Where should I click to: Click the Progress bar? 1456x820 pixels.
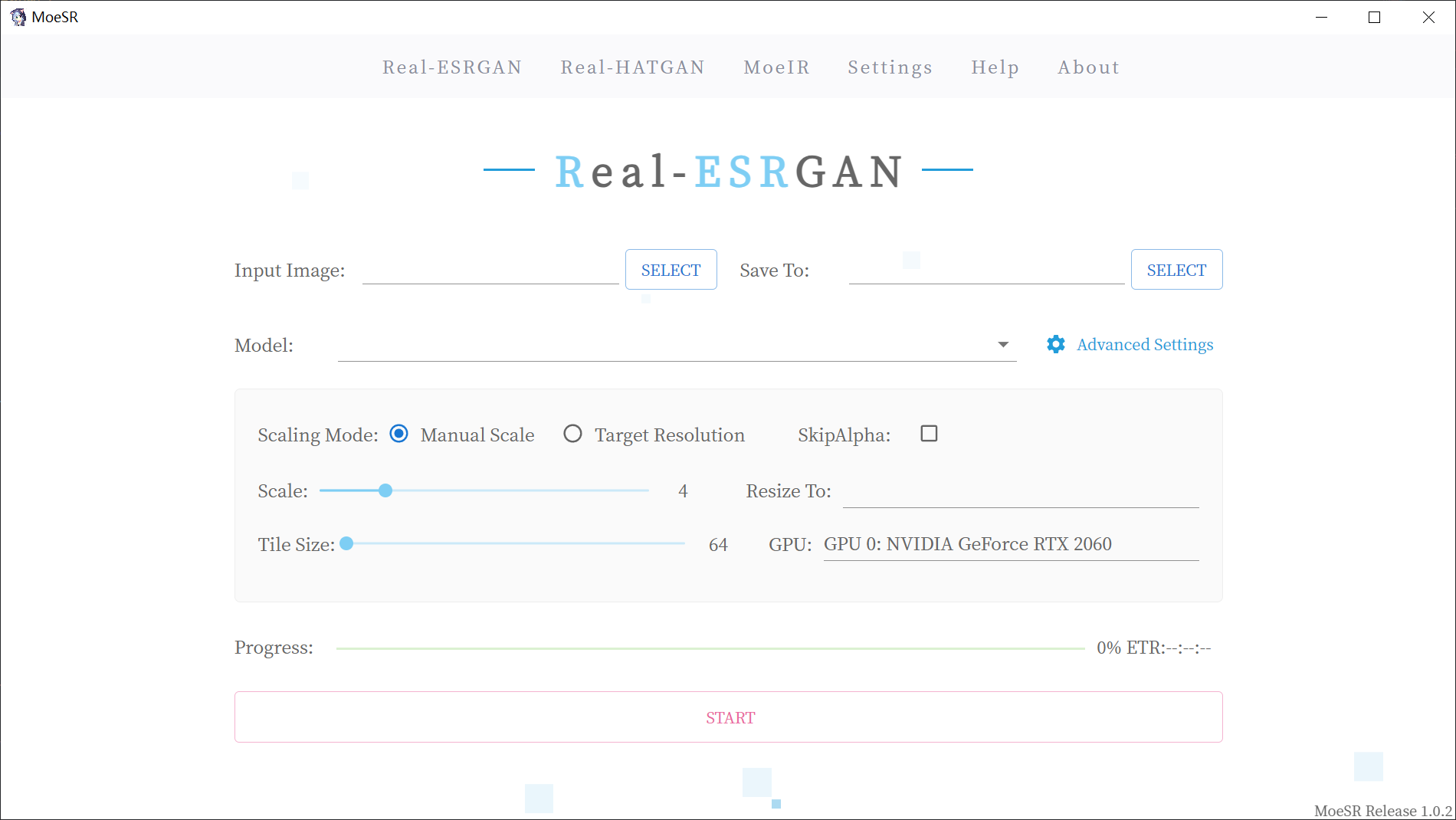[710, 648]
